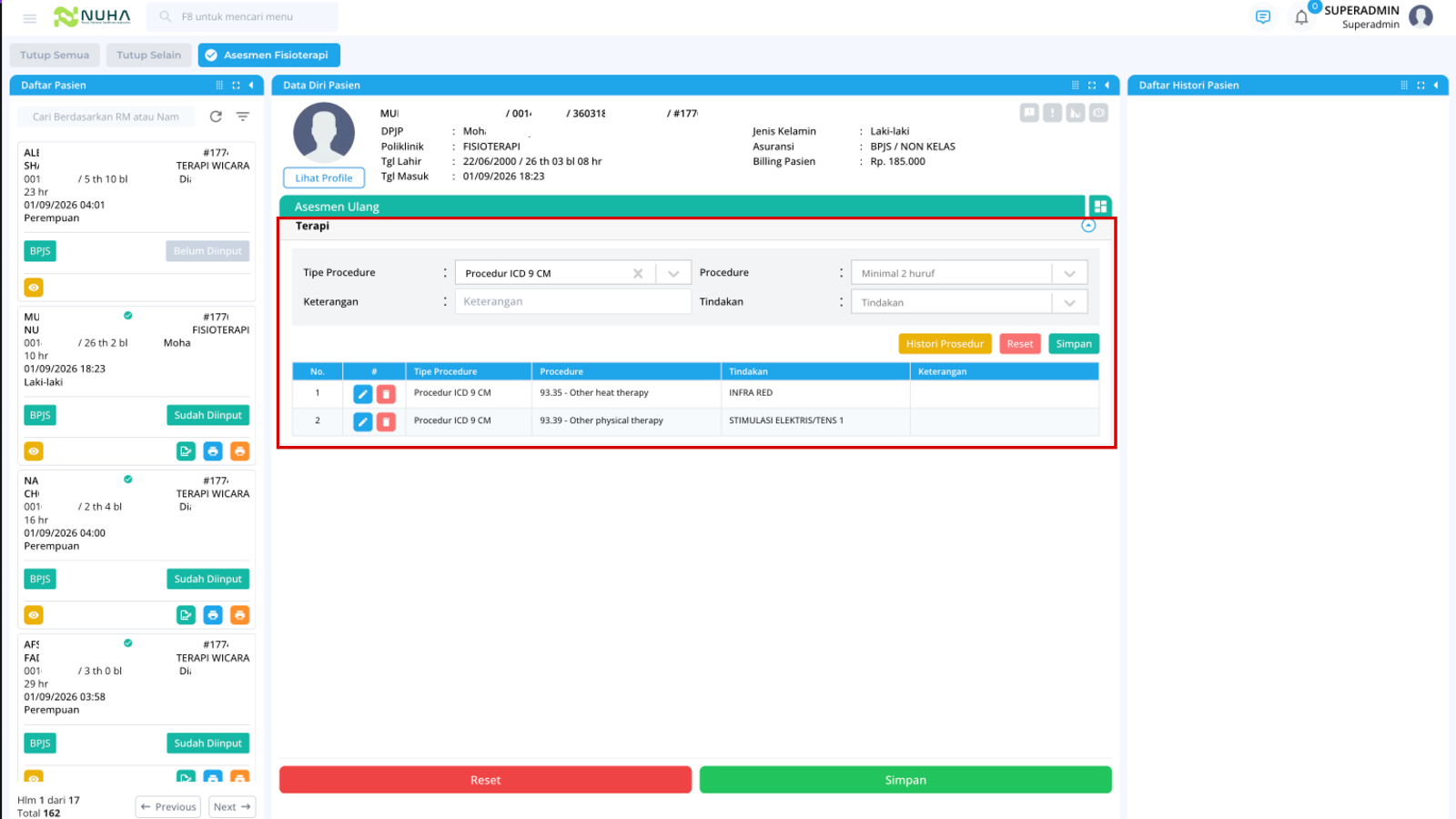Screen dimensions: 1456x819
Task: Click the patient search field by RM or name
Action: coord(106,116)
